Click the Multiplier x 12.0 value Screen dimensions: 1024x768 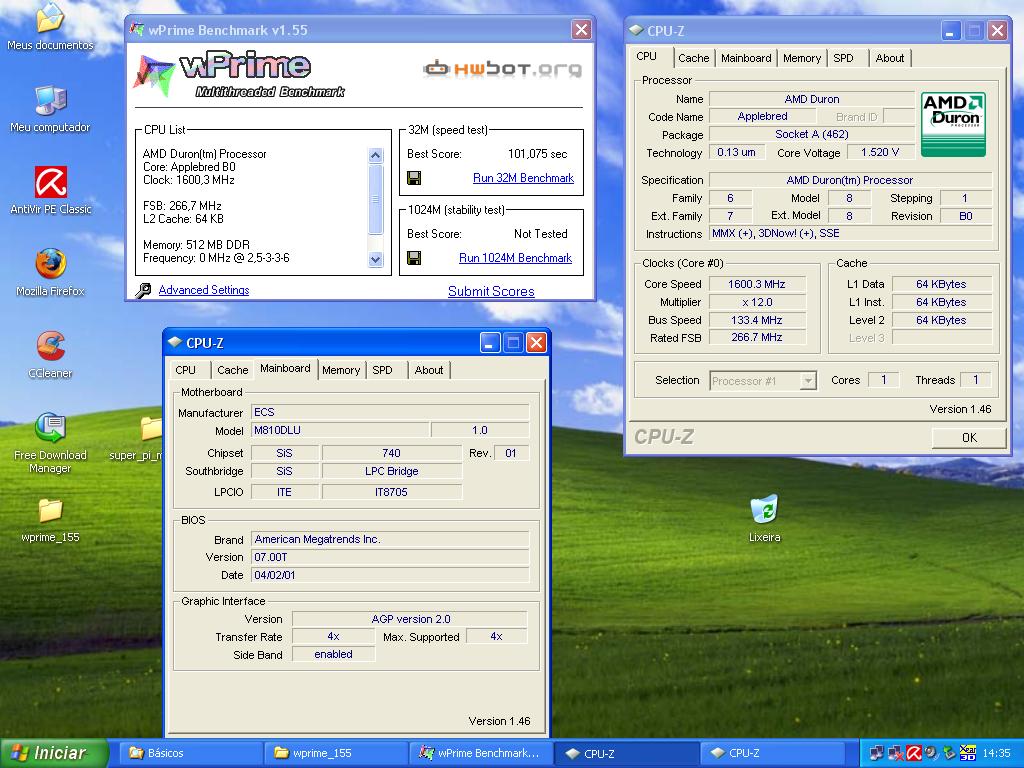click(757, 302)
